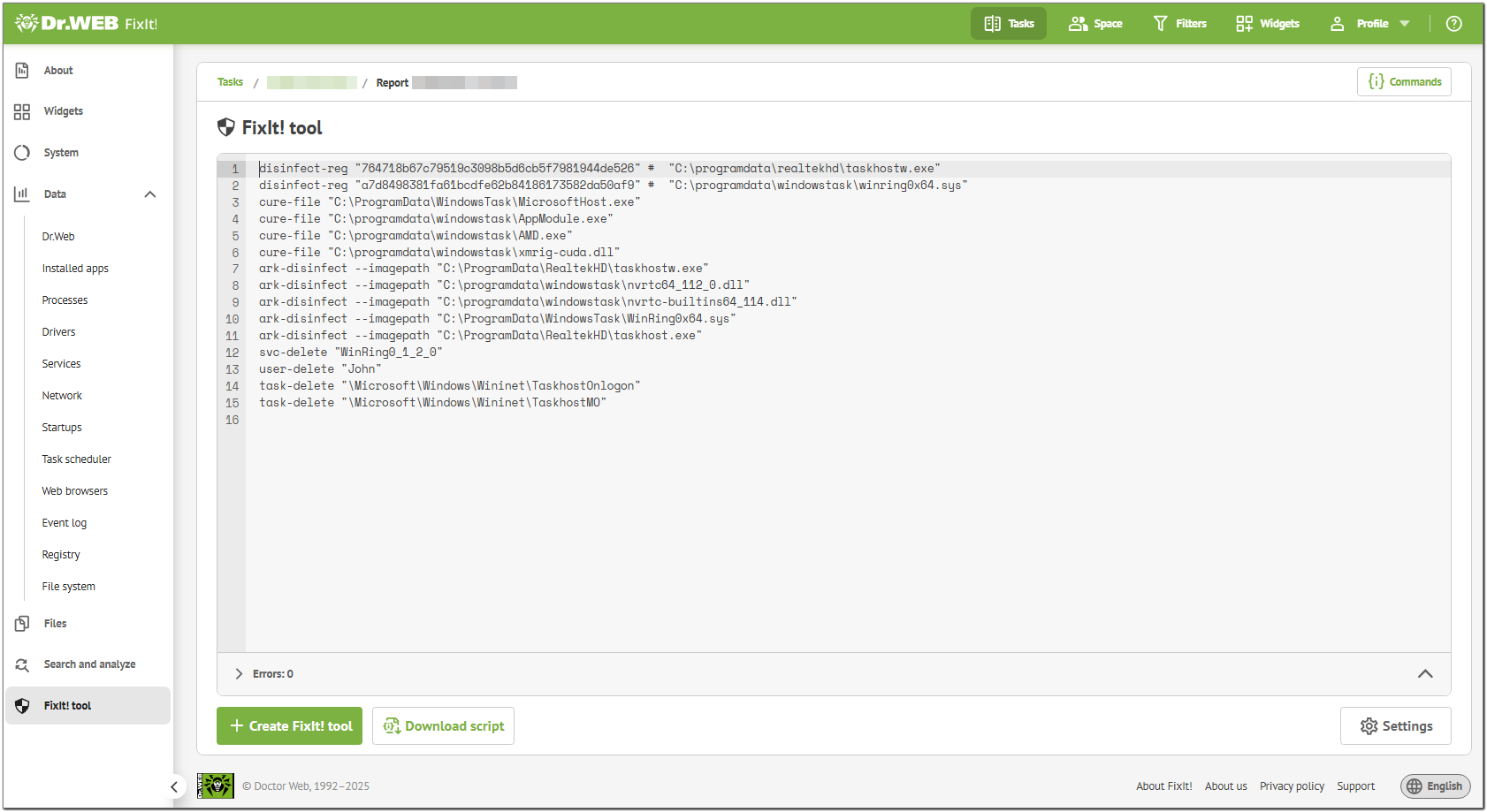The width and height of the screenshot is (1487, 812).
Task: Open Space from the top navigation
Action: point(1095,23)
